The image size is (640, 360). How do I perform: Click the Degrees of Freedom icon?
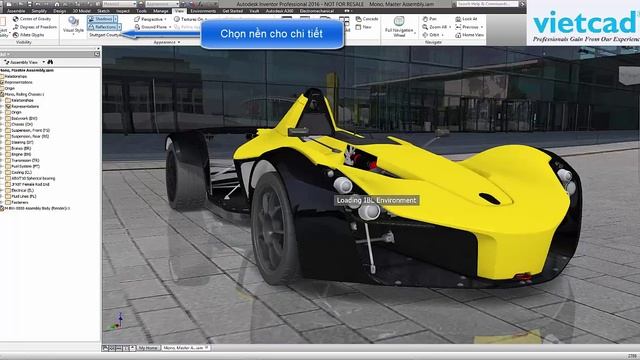(x=16, y=27)
